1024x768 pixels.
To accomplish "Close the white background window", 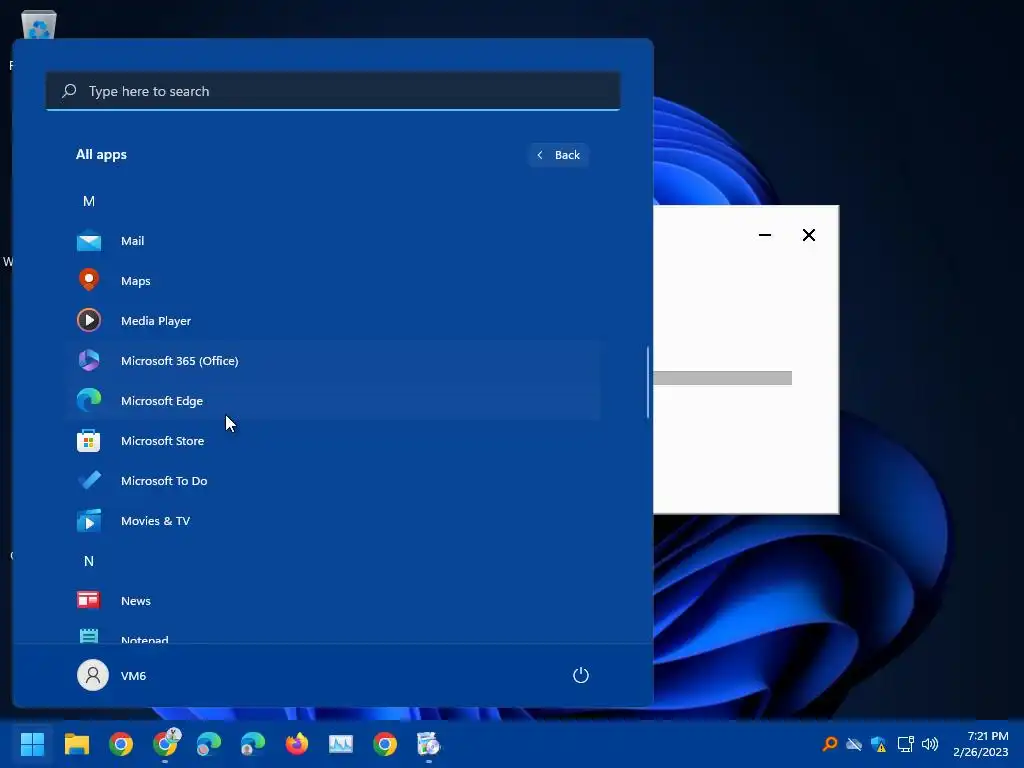I will tap(808, 234).
